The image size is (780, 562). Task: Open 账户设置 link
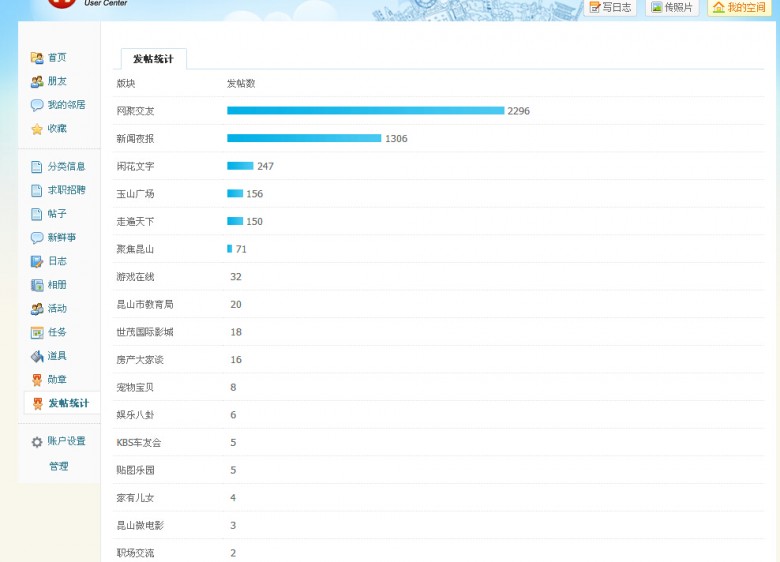pos(66,441)
